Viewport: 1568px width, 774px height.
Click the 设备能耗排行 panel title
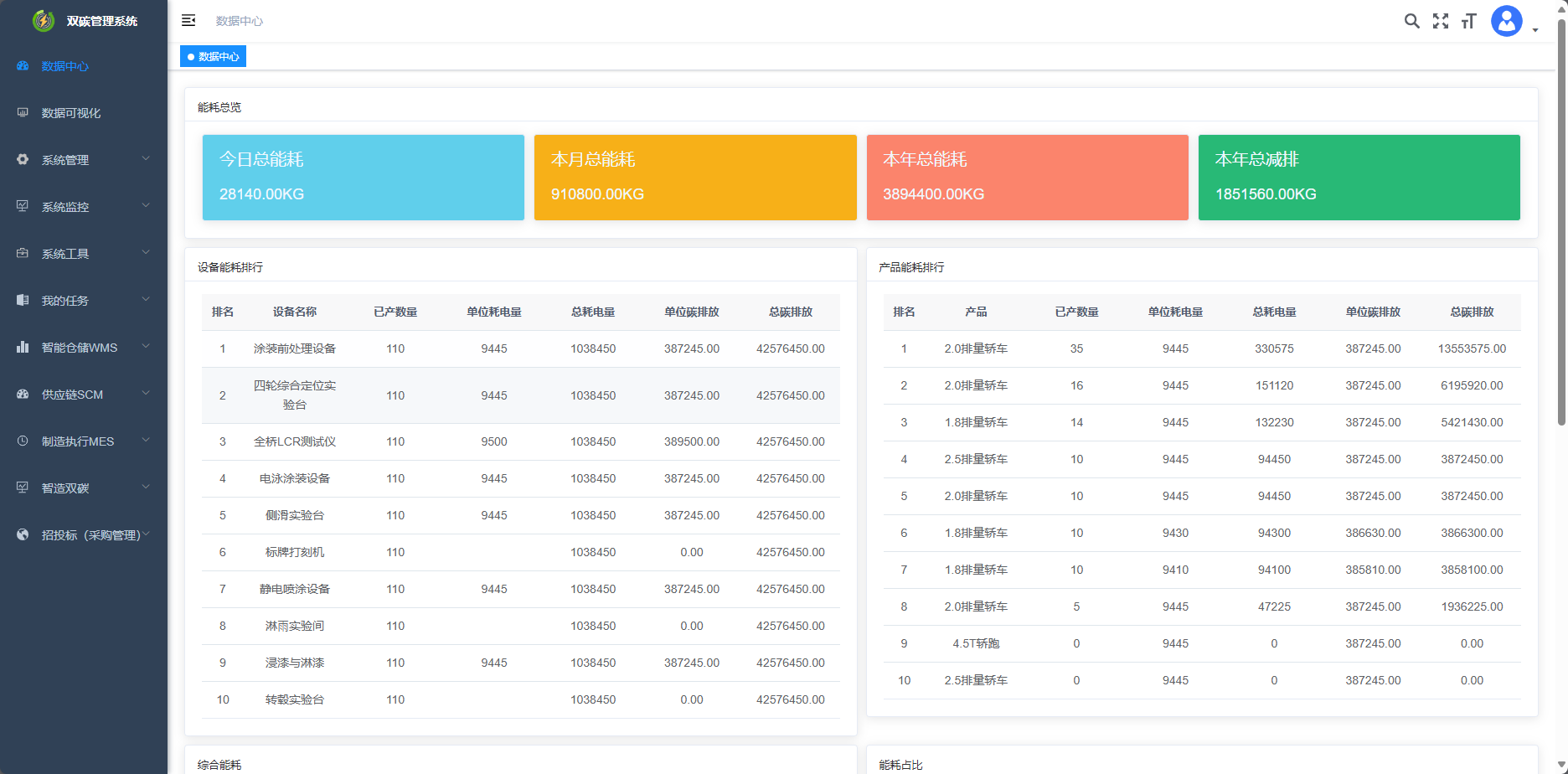[x=230, y=267]
